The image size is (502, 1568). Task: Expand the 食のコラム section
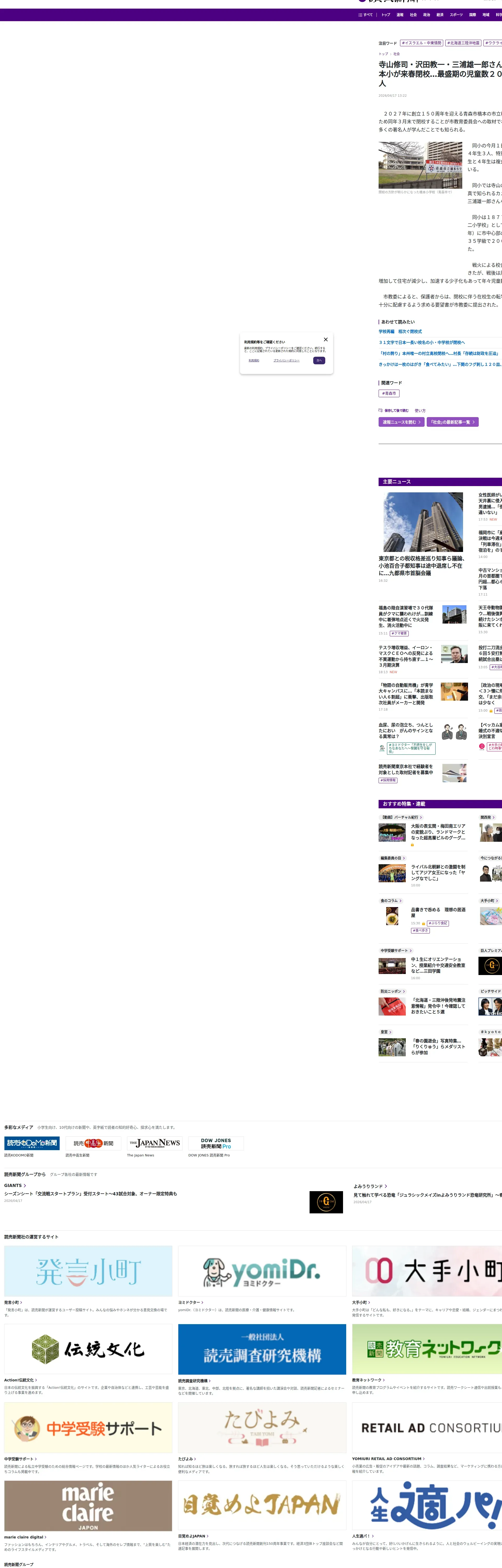(391, 901)
